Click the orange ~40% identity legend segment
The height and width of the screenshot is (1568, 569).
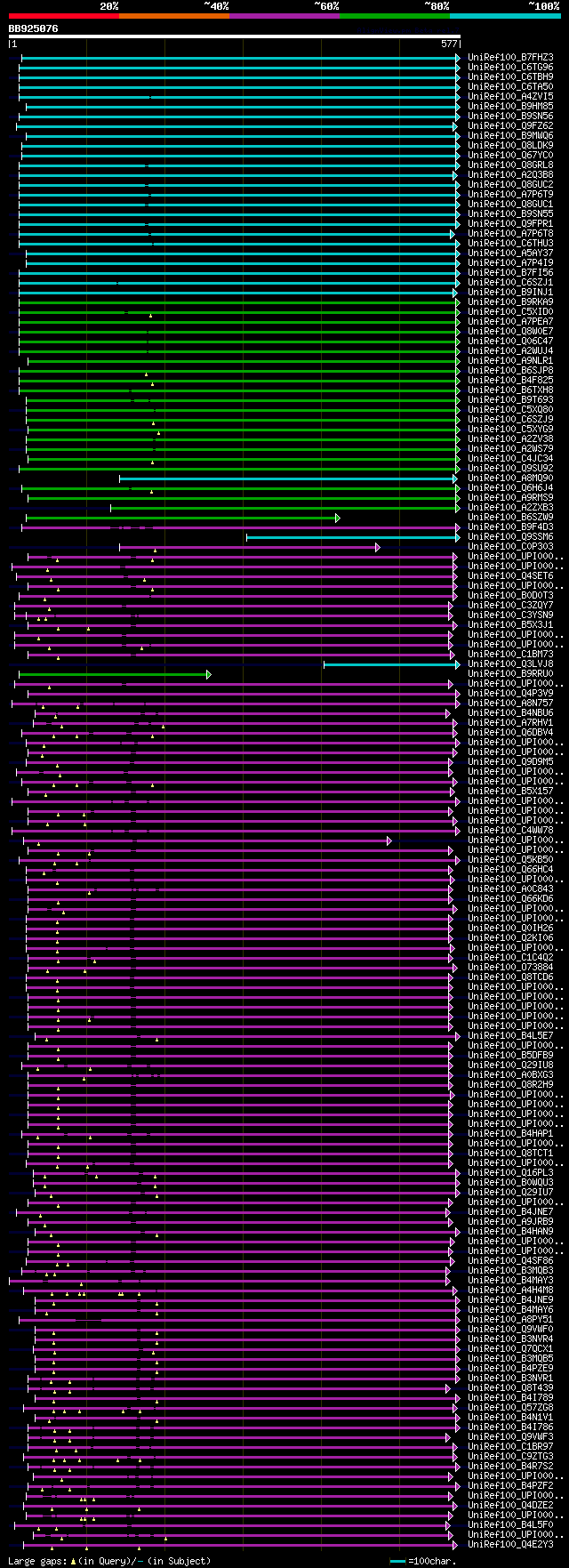(x=174, y=16)
